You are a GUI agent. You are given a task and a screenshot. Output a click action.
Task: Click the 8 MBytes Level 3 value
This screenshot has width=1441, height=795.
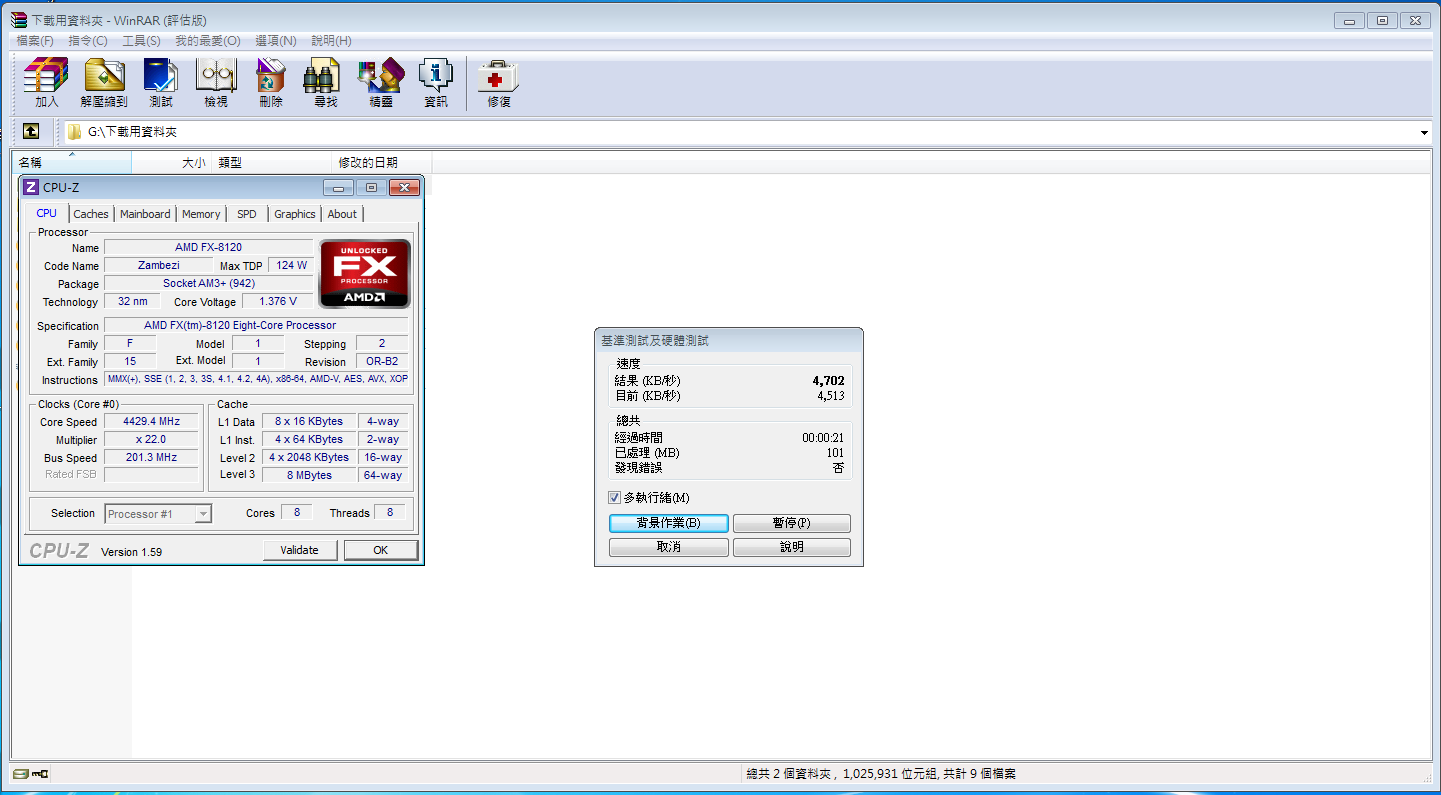pyautogui.click(x=309, y=475)
